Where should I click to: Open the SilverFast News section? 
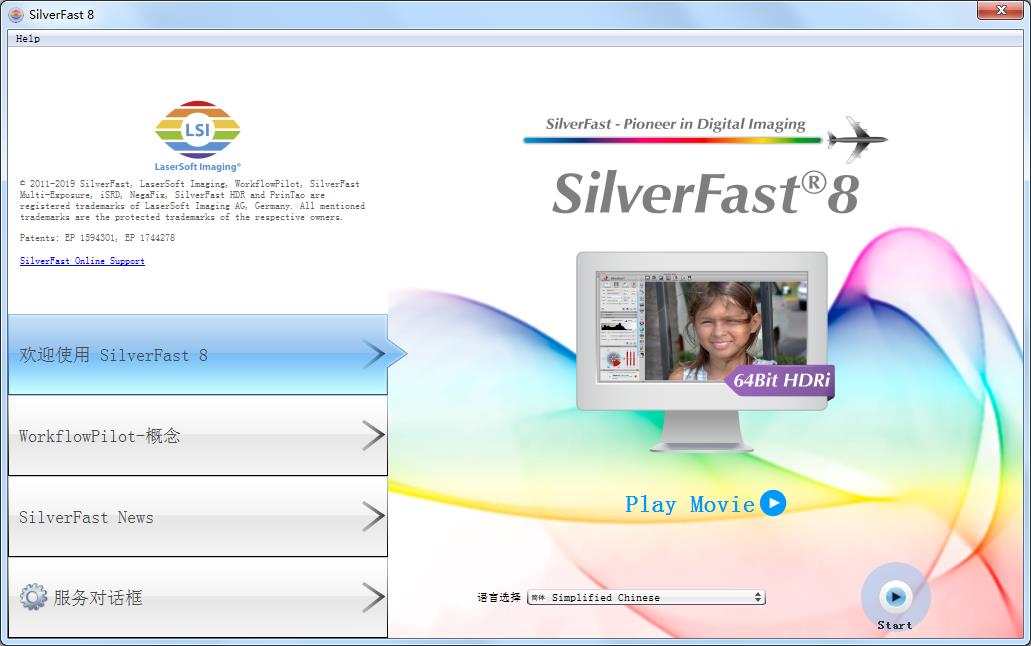tap(197, 516)
